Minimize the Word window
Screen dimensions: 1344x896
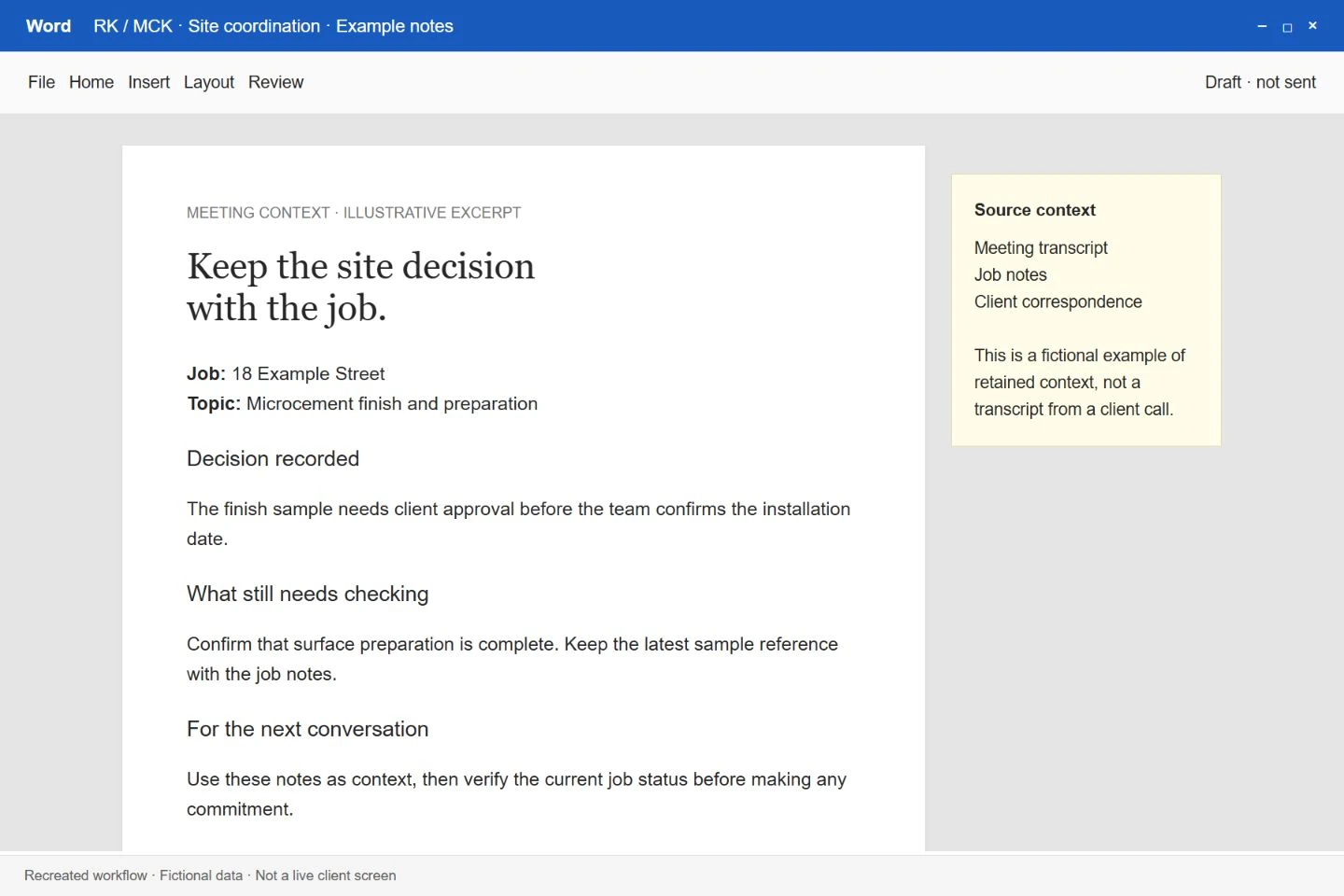click(1262, 26)
